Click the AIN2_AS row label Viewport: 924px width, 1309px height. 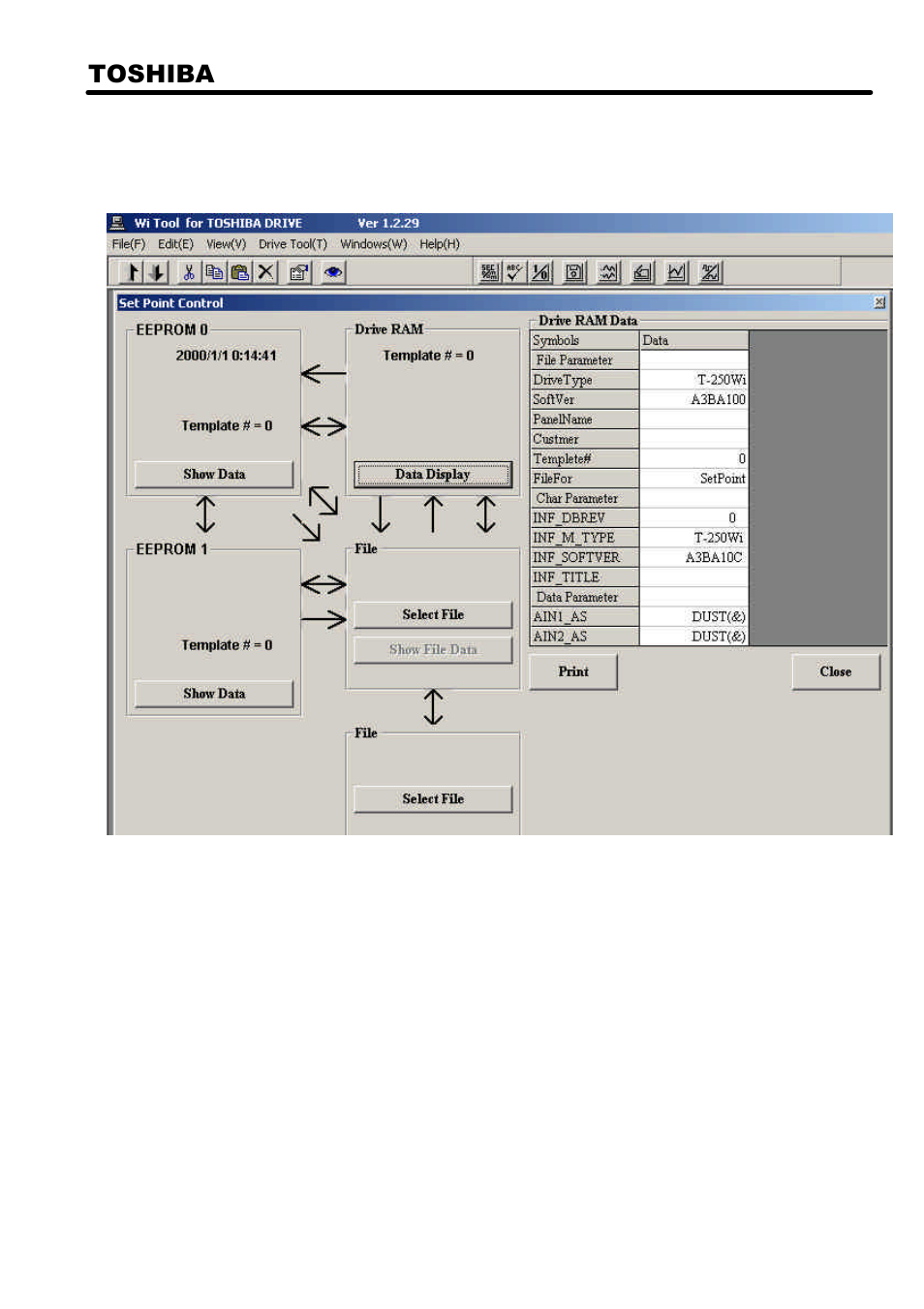pos(584,637)
